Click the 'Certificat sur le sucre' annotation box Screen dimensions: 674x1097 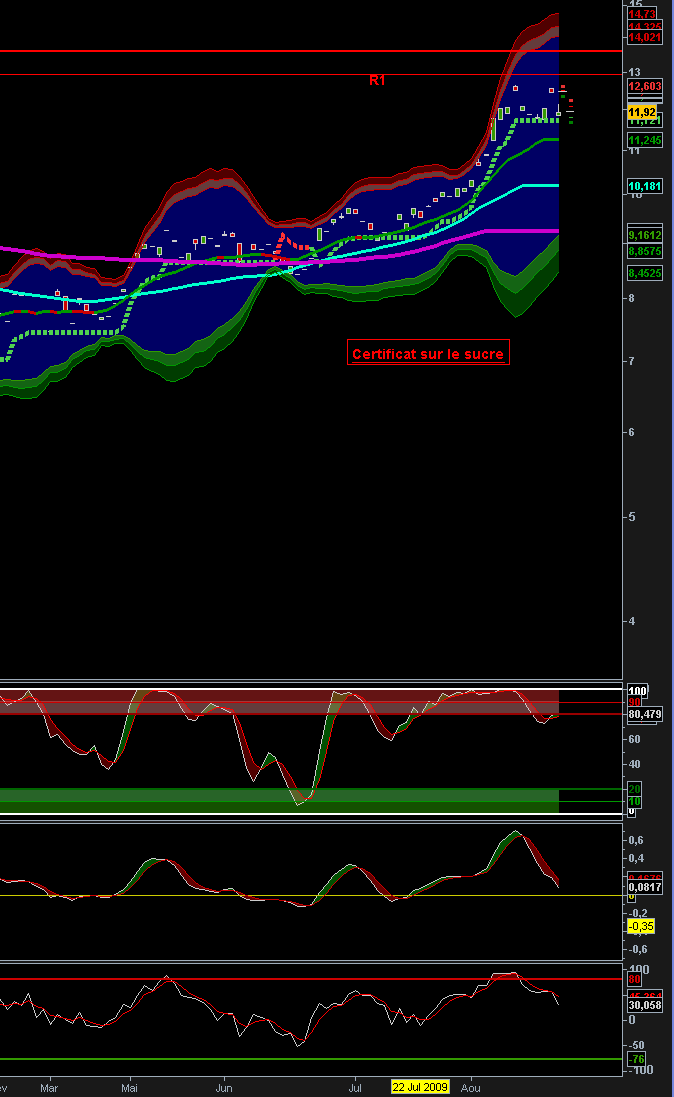pos(428,353)
